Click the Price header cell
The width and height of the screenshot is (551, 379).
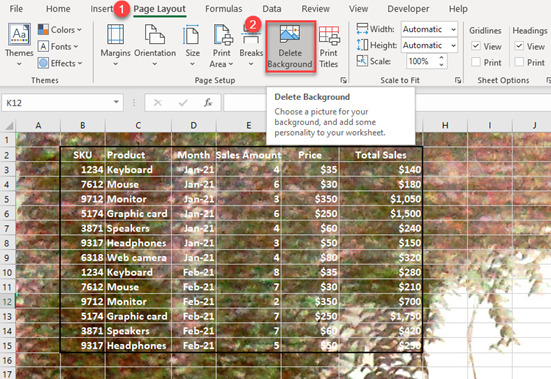[310, 155]
